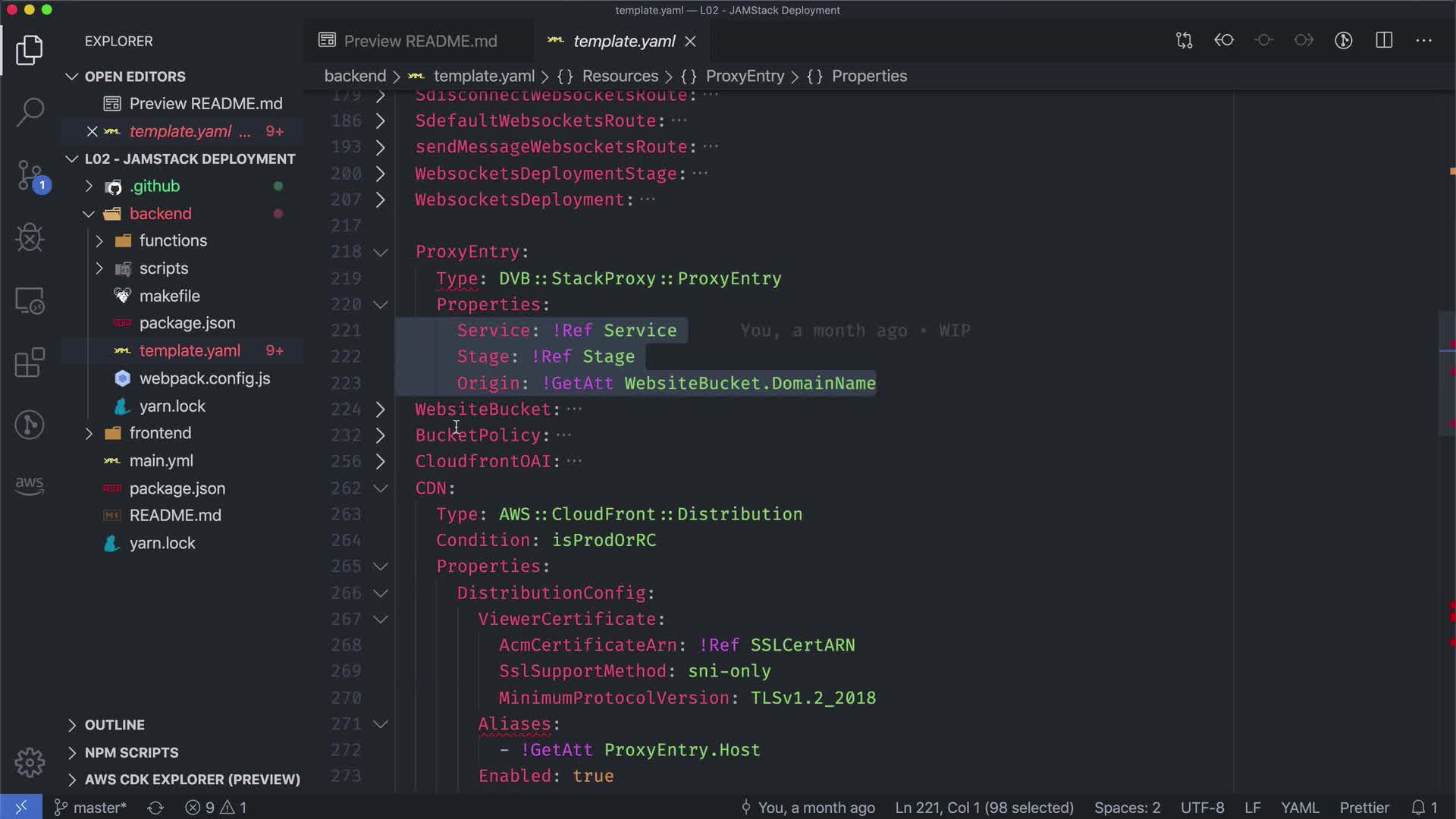Click Resources in the breadcrumb
Viewport: 1456px width, 819px height.
pyautogui.click(x=620, y=76)
